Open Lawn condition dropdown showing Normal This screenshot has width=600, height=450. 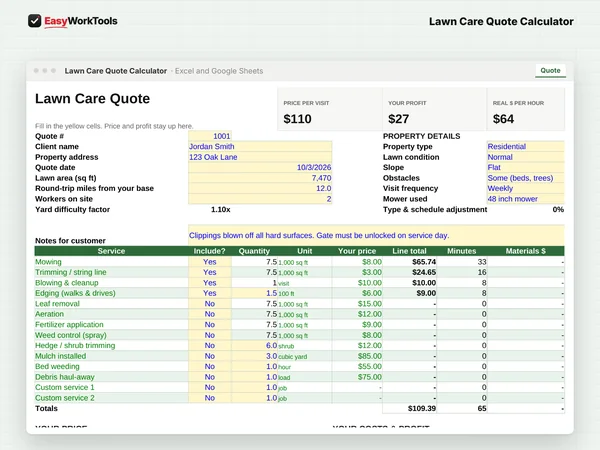pos(525,157)
